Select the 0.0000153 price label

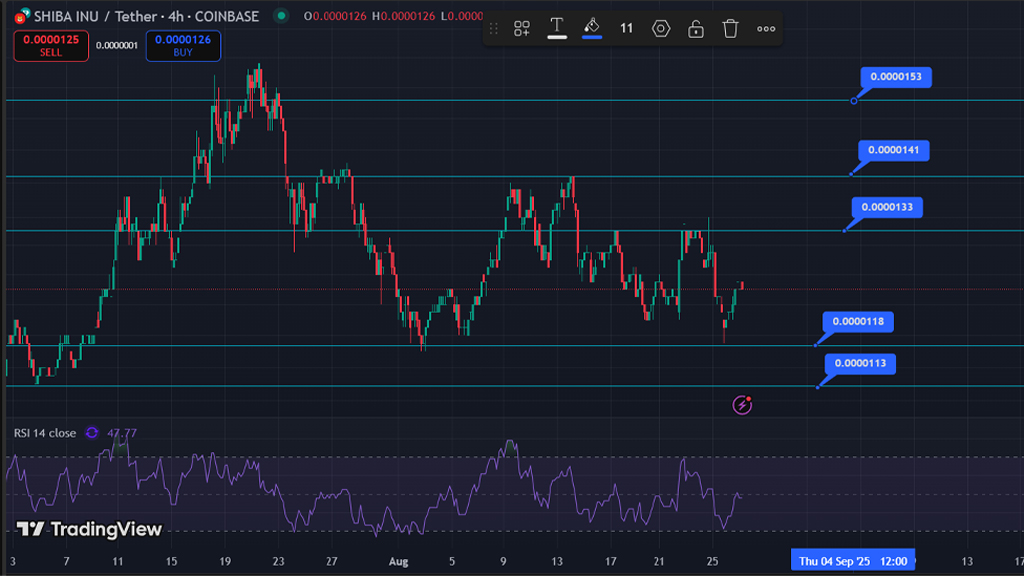(x=896, y=77)
